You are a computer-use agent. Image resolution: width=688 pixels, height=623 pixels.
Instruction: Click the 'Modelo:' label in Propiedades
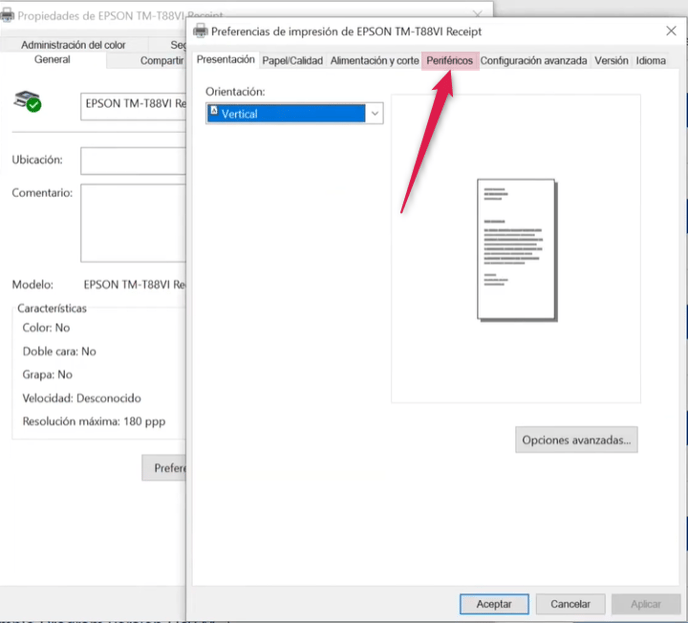coord(32,285)
